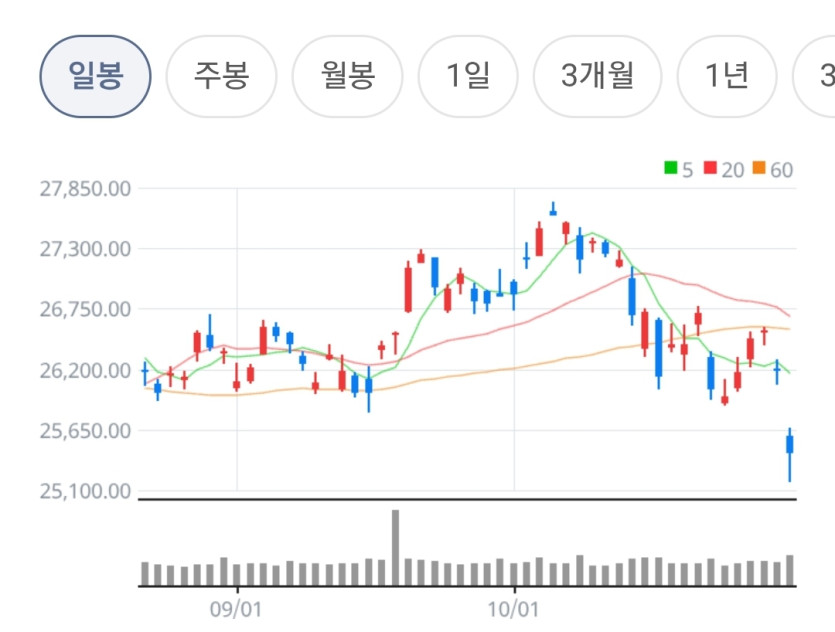Click the green 5-day moving average legend swatch
Viewport: 835px width, 632px height.
click(x=670, y=168)
